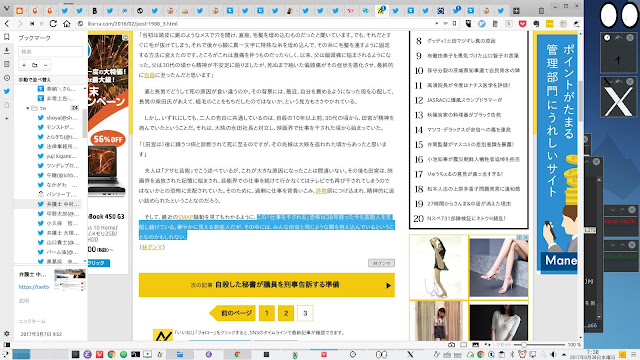Add a new web panel

(7, 118)
